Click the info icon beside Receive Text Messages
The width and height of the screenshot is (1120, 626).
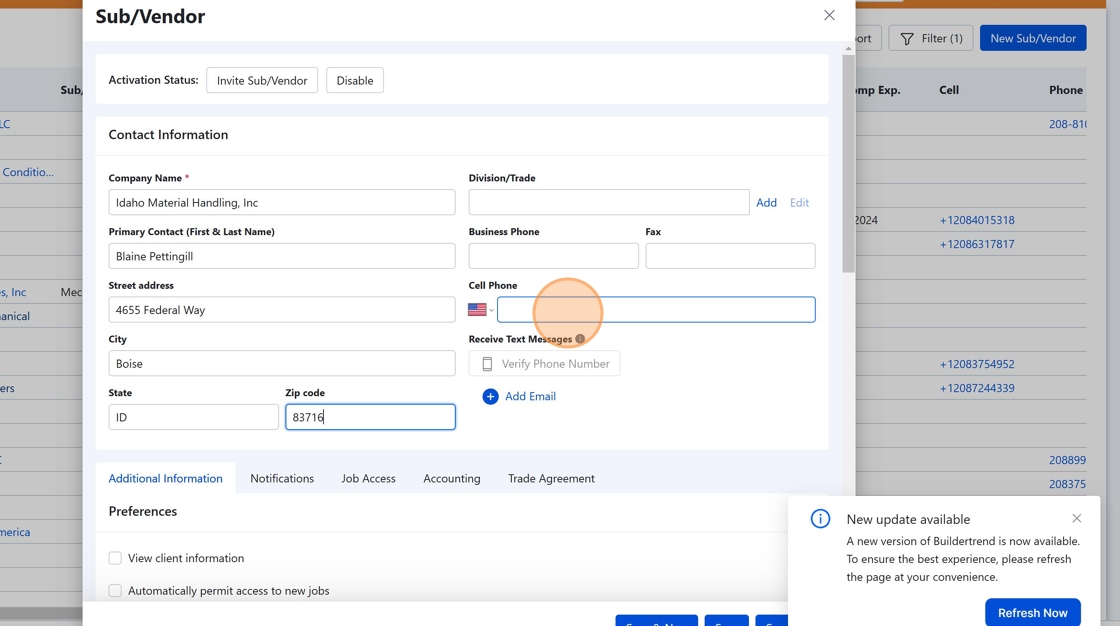coord(580,339)
